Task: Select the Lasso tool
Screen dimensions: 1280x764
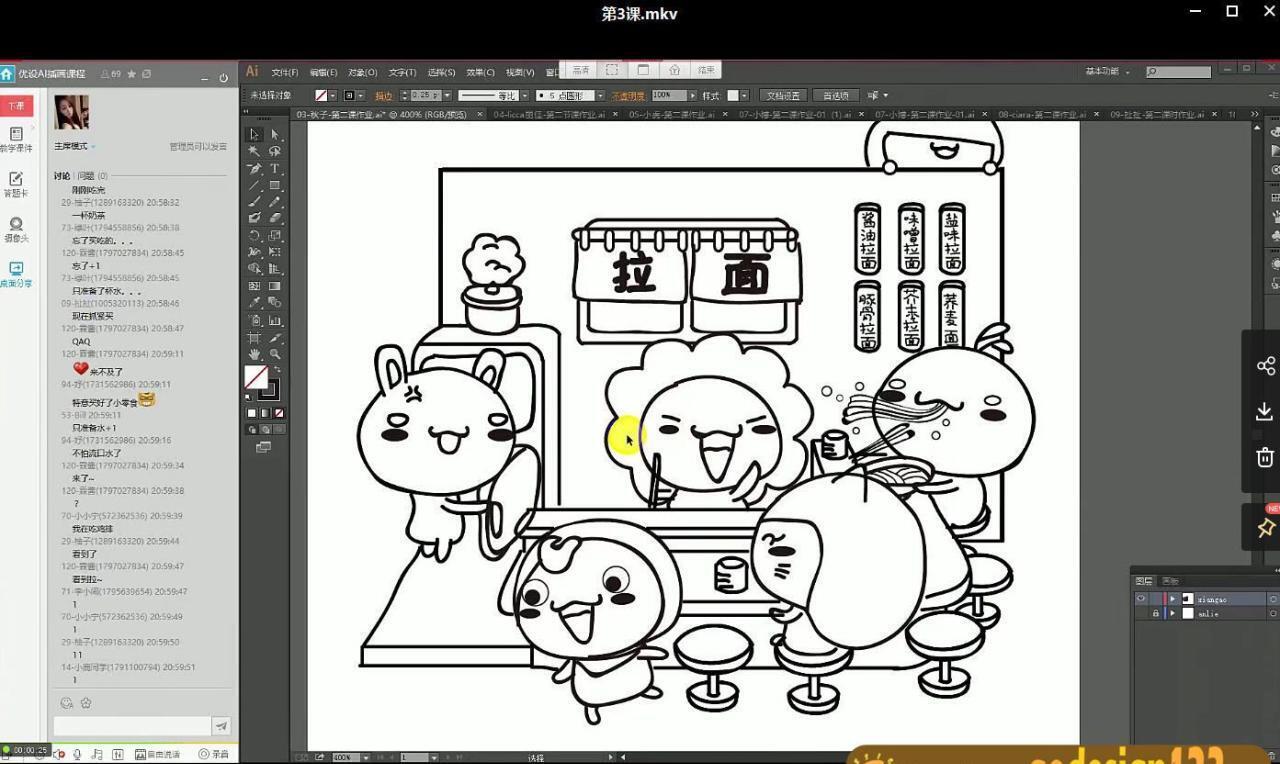Action: (275, 151)
